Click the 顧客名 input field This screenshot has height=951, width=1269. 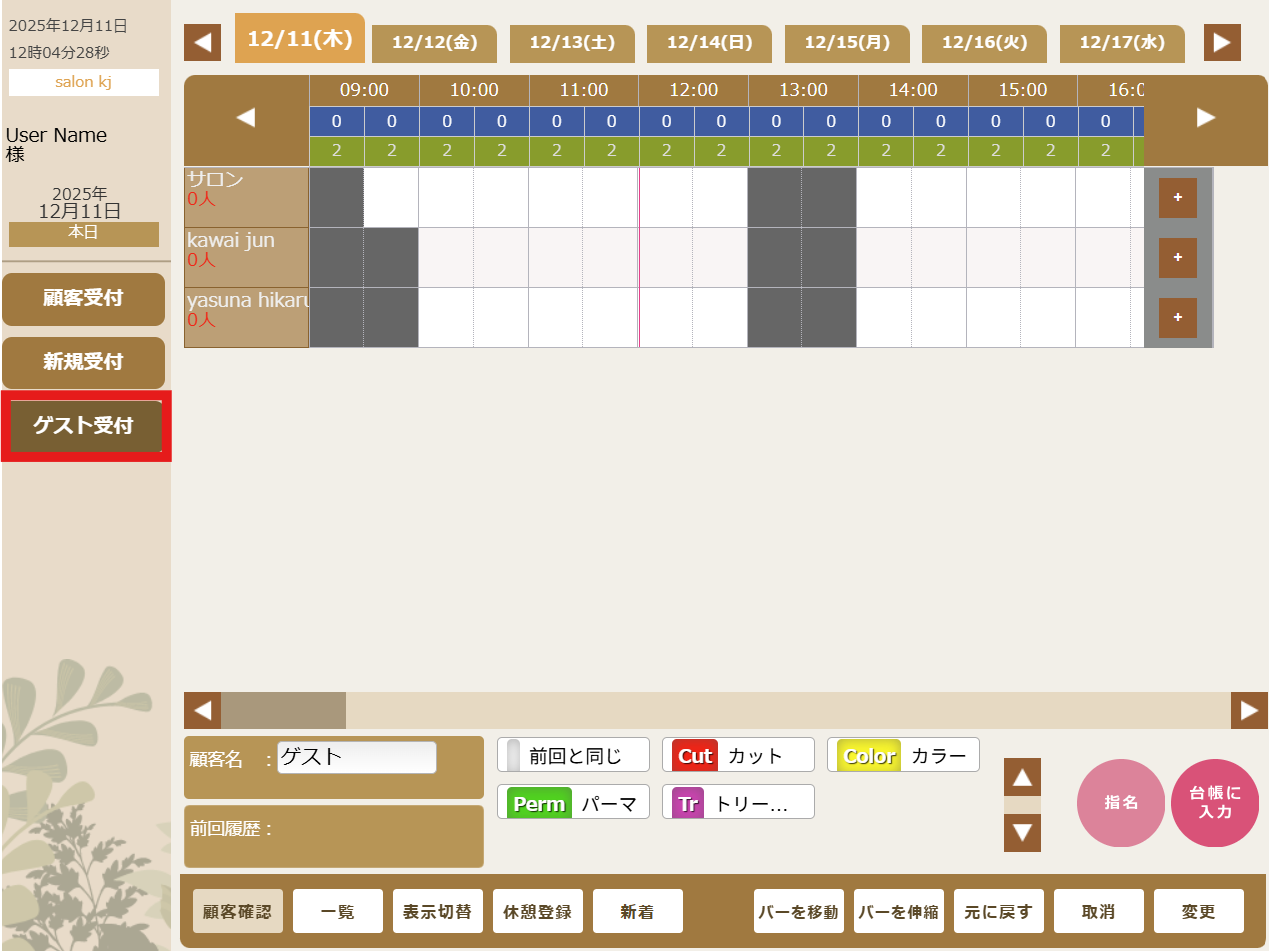pyautogui.click(x=356, y=757)
